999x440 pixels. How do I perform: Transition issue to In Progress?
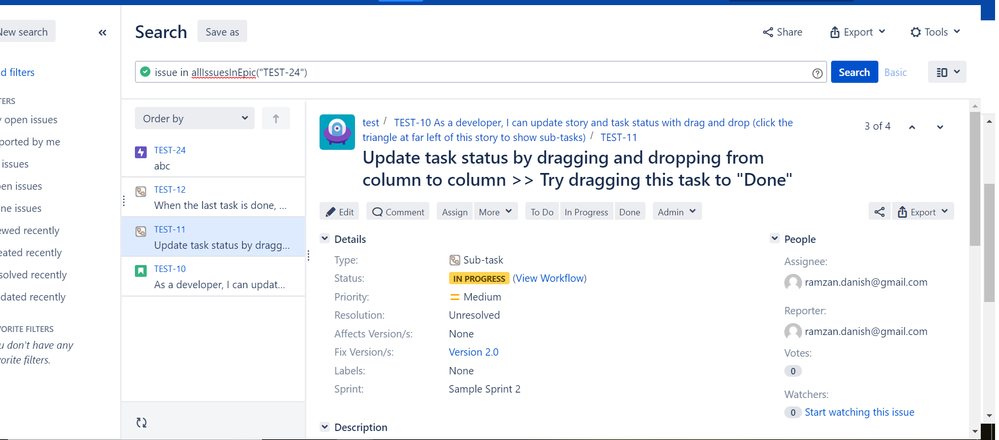(x=586, y=212)
